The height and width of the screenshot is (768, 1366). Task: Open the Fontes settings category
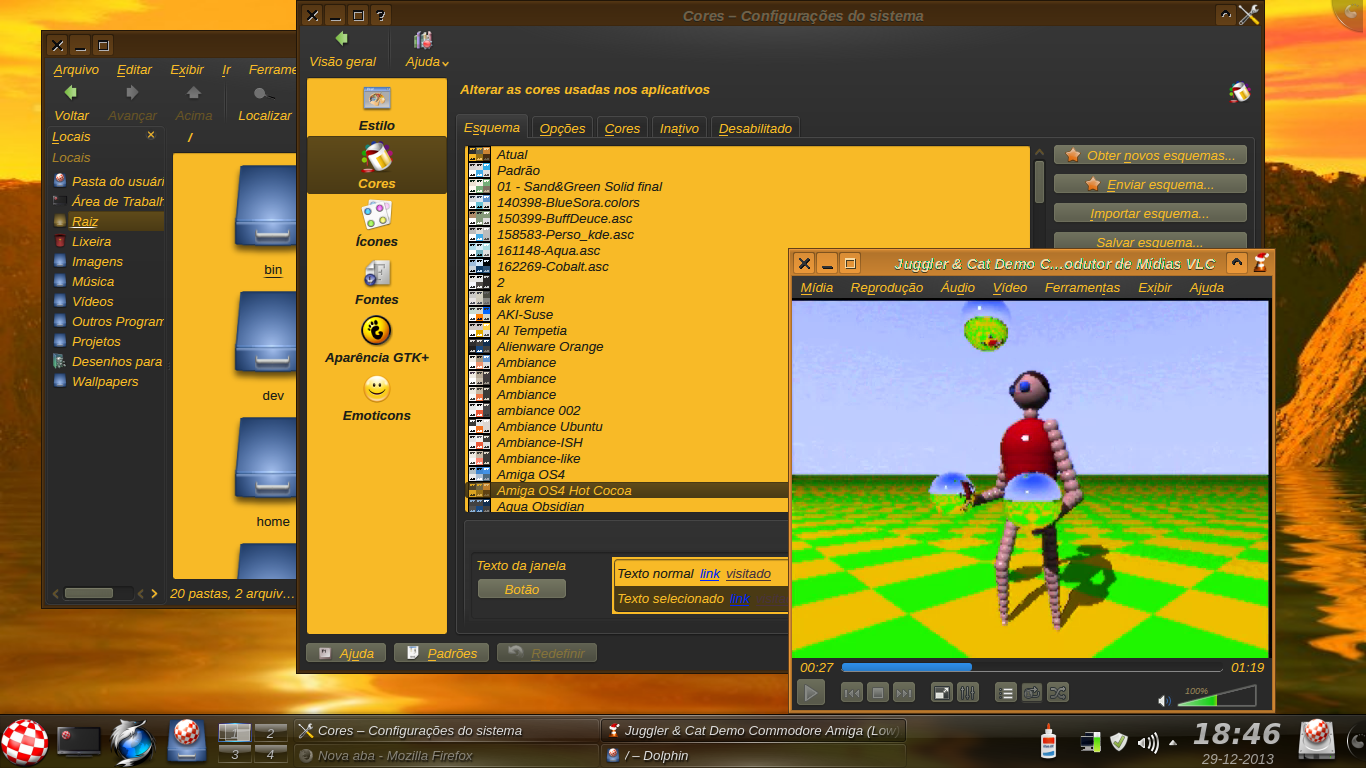[x=377, y=282]
